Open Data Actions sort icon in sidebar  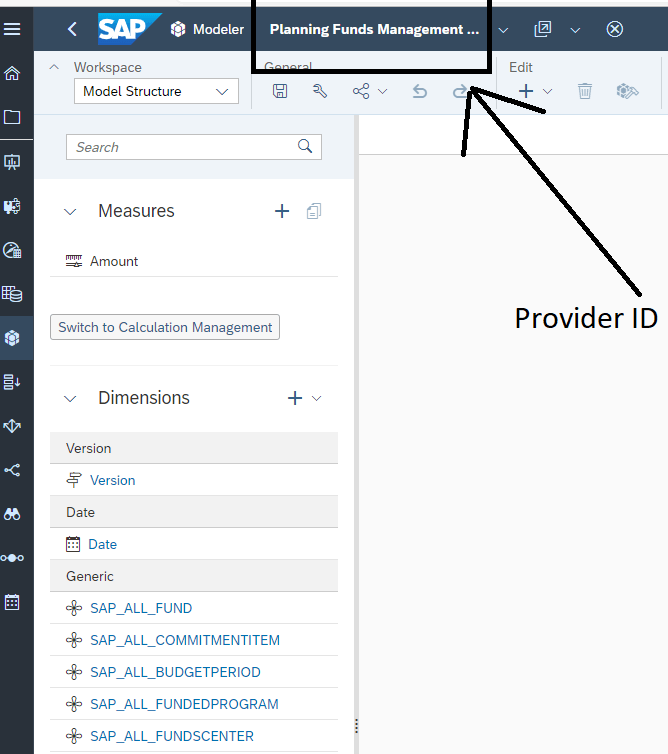12,382
